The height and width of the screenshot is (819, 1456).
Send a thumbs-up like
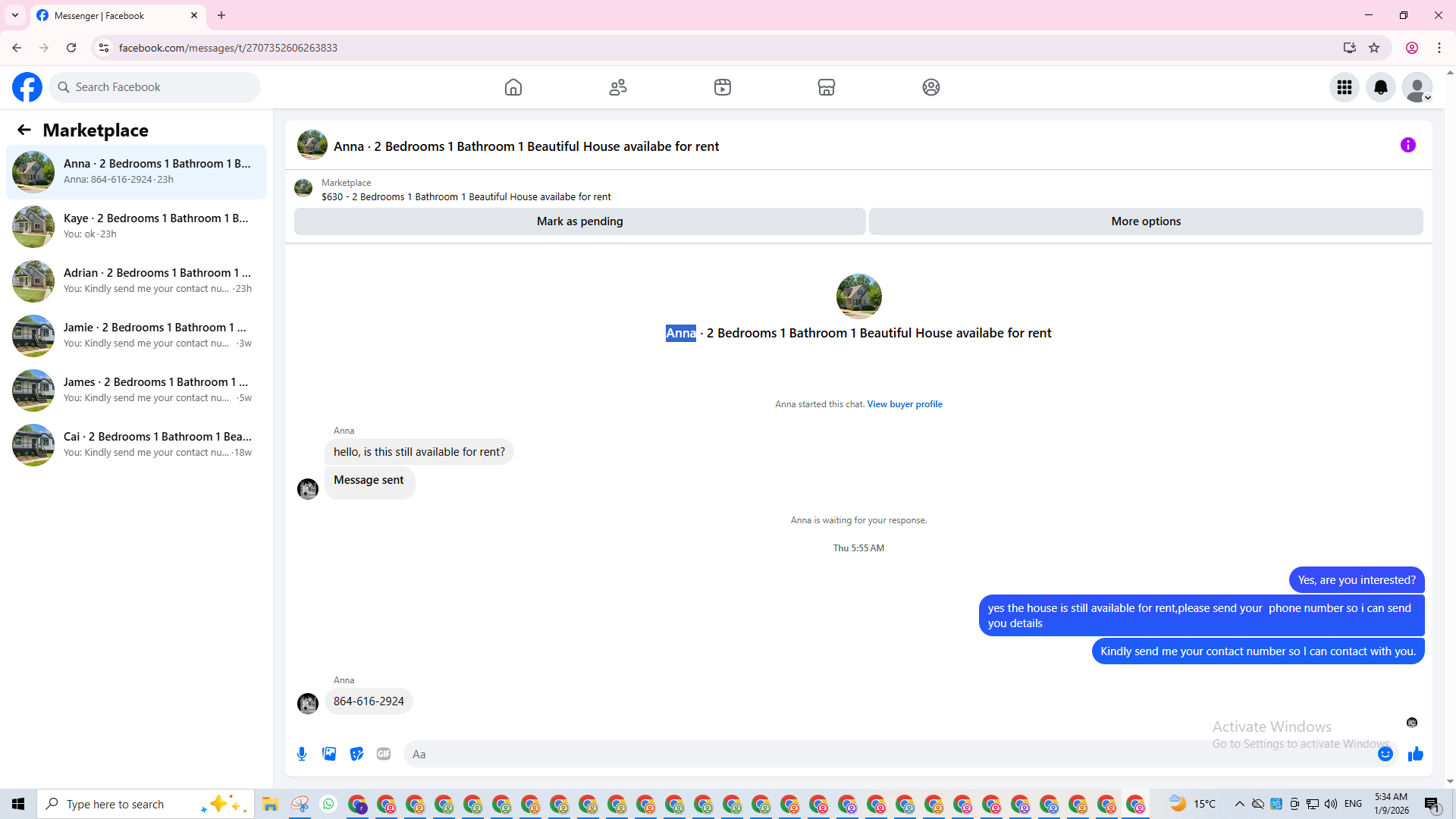[1415, 754]
